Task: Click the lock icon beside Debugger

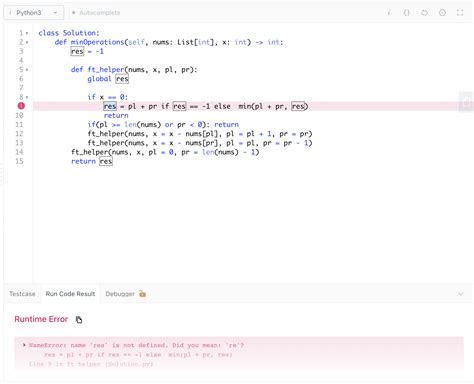Action: [143, 294]
